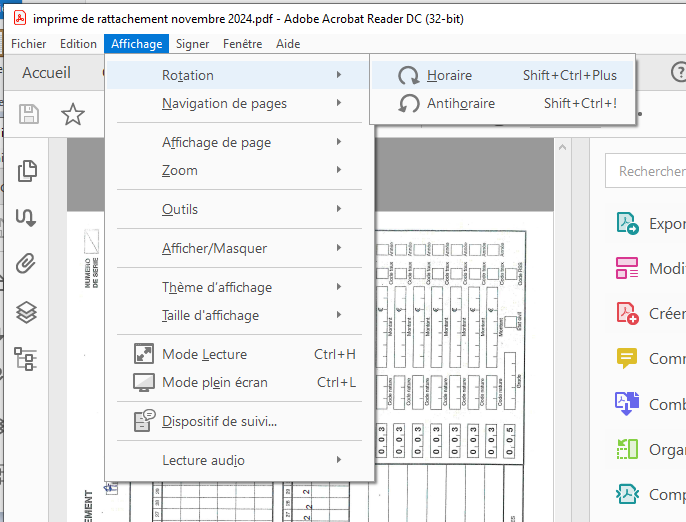The height and width of the screenshot is (522, 686).
Task: Expand the Lecture audio submenu arrow
Action: (x=339, y=459)
